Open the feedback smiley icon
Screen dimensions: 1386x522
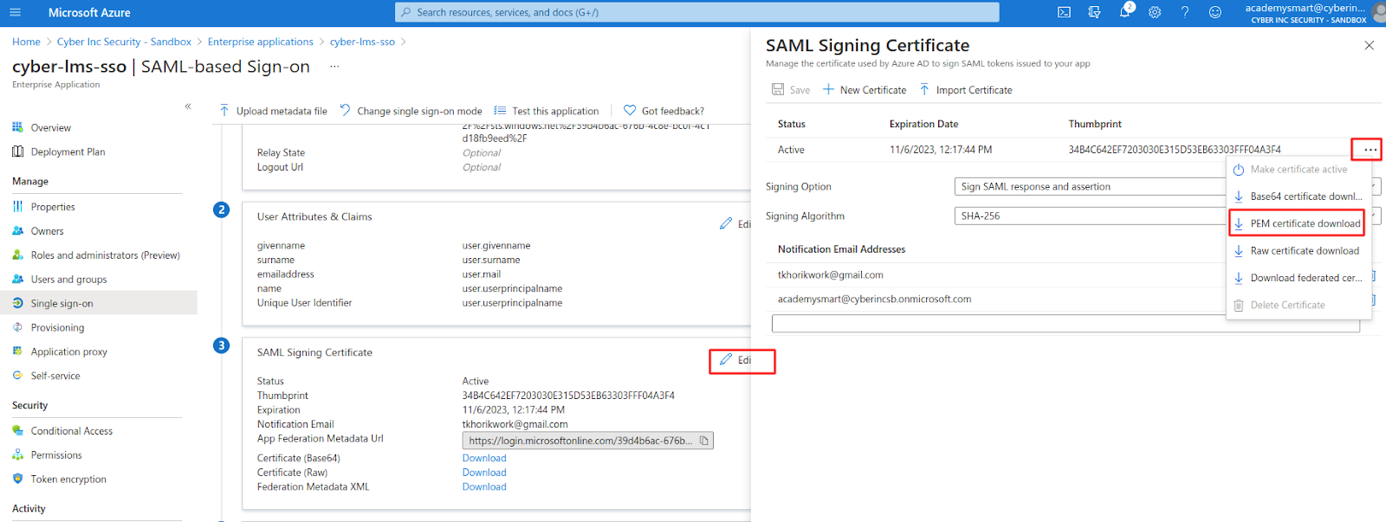point(1215,13)
